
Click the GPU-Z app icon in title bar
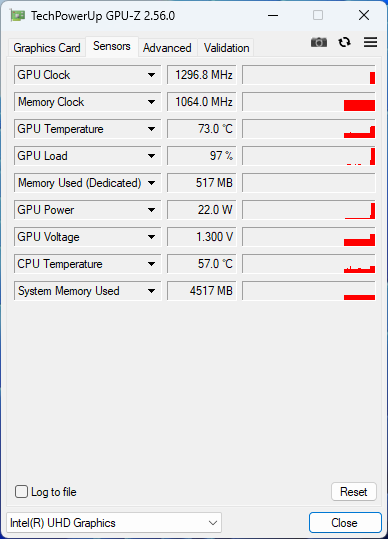[x=18, y=16]
